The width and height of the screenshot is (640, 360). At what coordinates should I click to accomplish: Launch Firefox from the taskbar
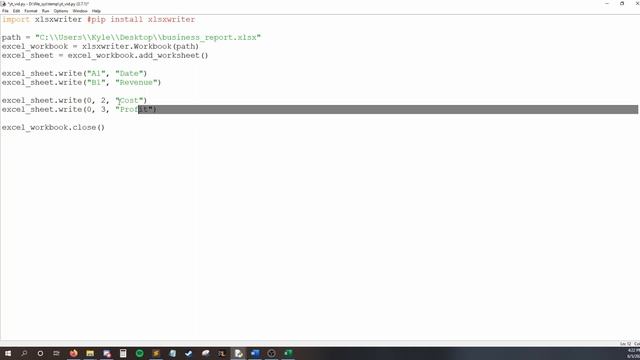click(73, 353)
